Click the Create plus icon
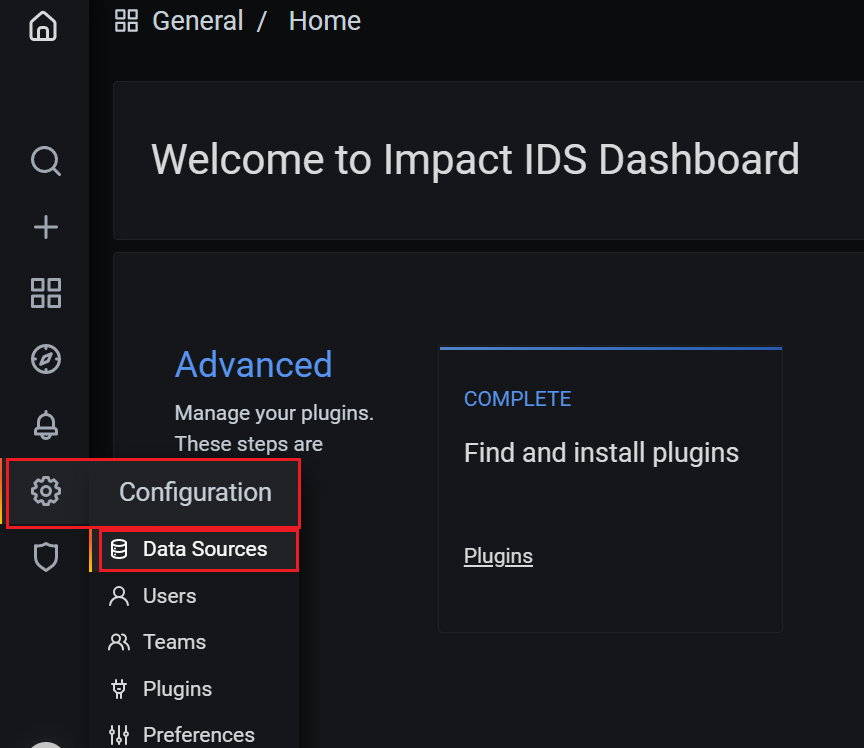The height and width of the screenshot is (748, 864). point(46,228)
